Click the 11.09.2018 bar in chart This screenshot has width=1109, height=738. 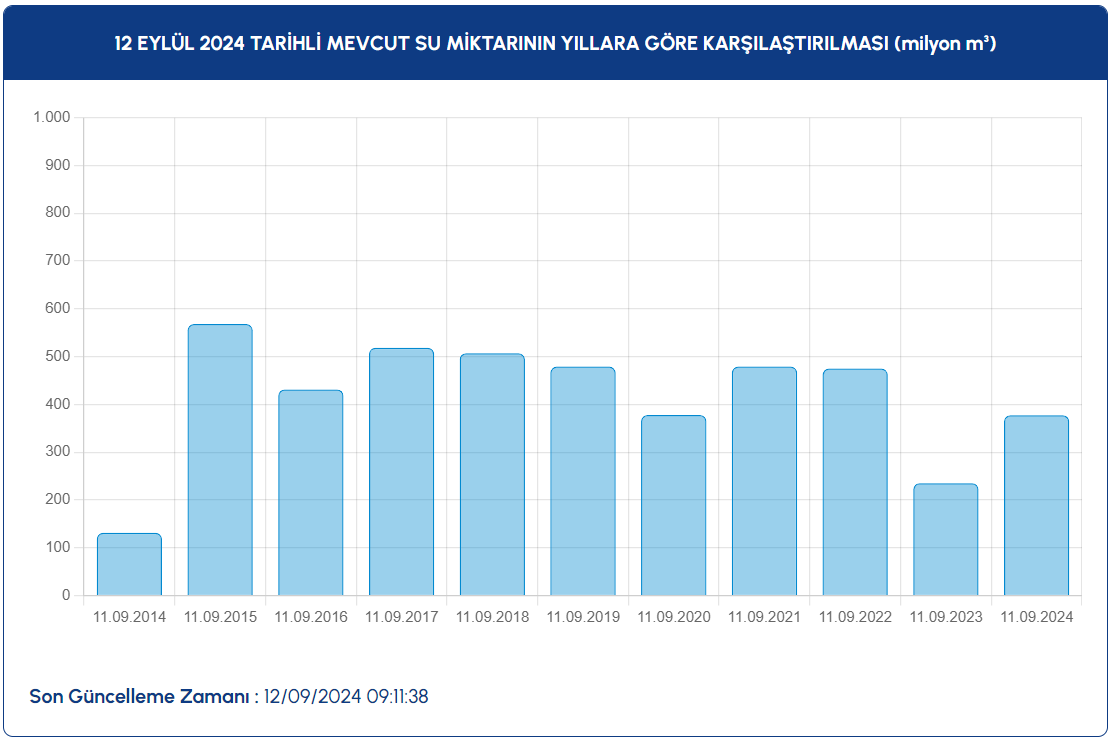492,475
